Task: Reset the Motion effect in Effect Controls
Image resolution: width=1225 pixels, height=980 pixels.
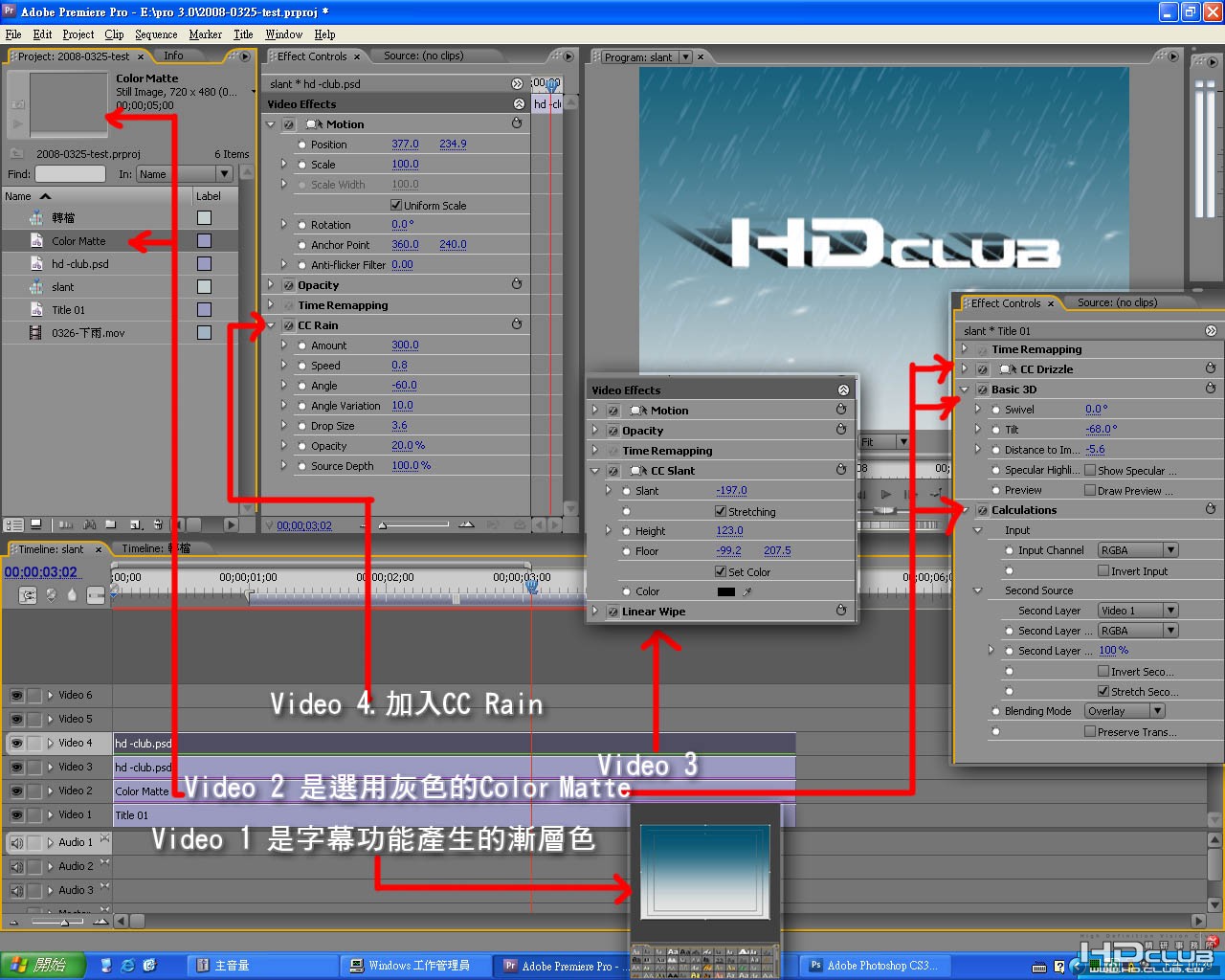Action: (x=517, y=123)
